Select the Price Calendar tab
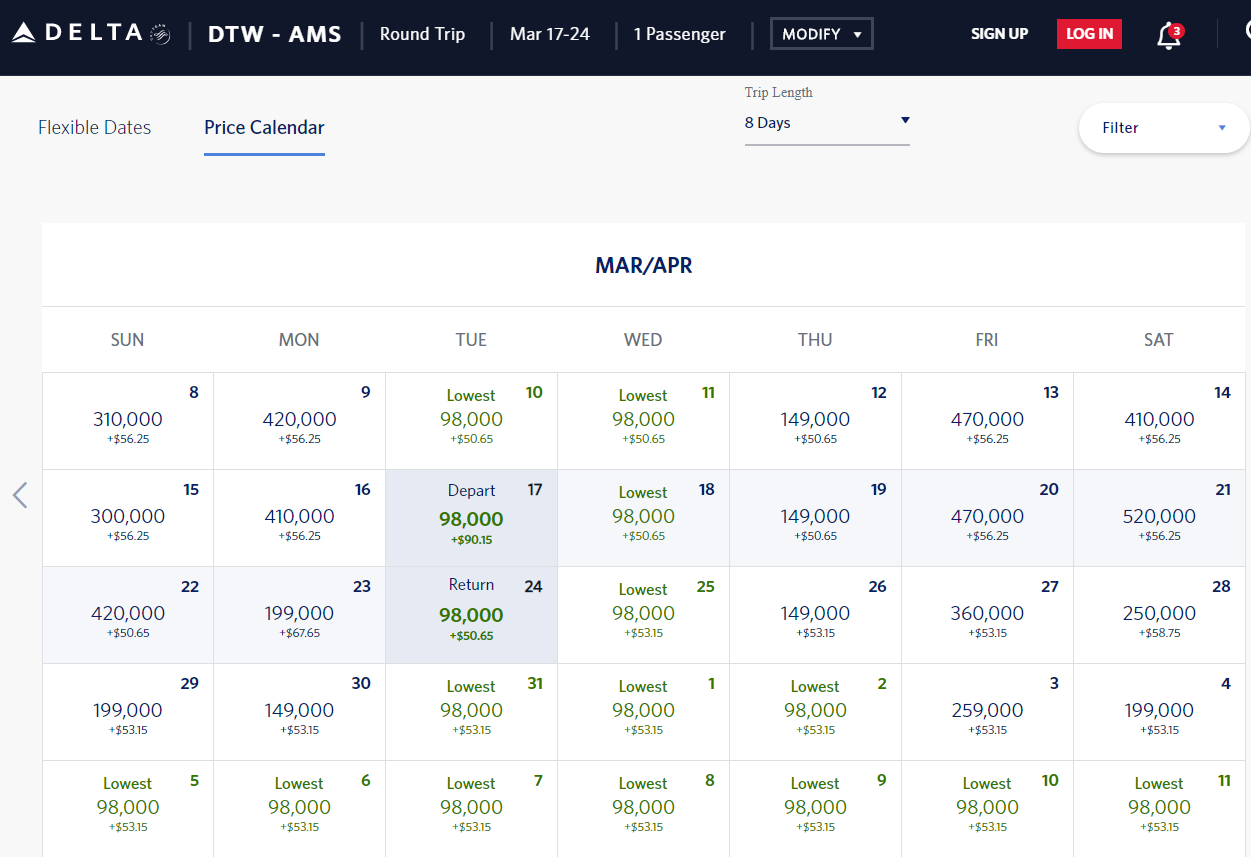Image resolution: width=1251 pixels, height=857 pixels. [264, 128]
